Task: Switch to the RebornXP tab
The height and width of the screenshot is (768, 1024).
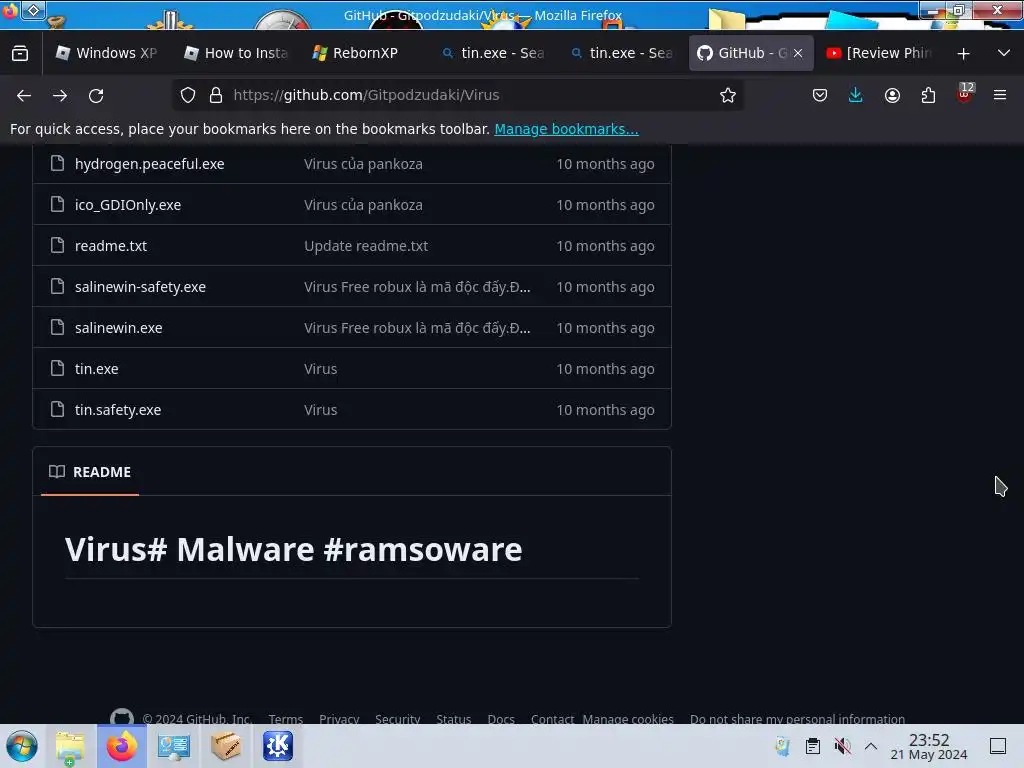Action: (x=364, y=53)
